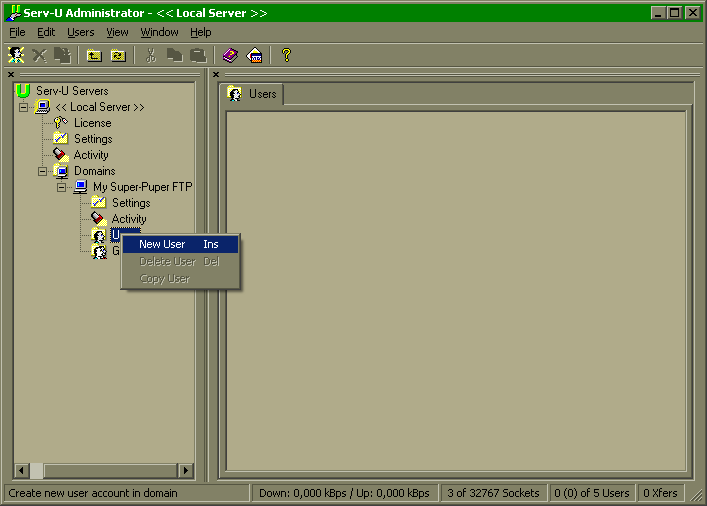707x506 pixels.
Task: Click the Serv-U title bar application icon
Action: tap(14, 13)
